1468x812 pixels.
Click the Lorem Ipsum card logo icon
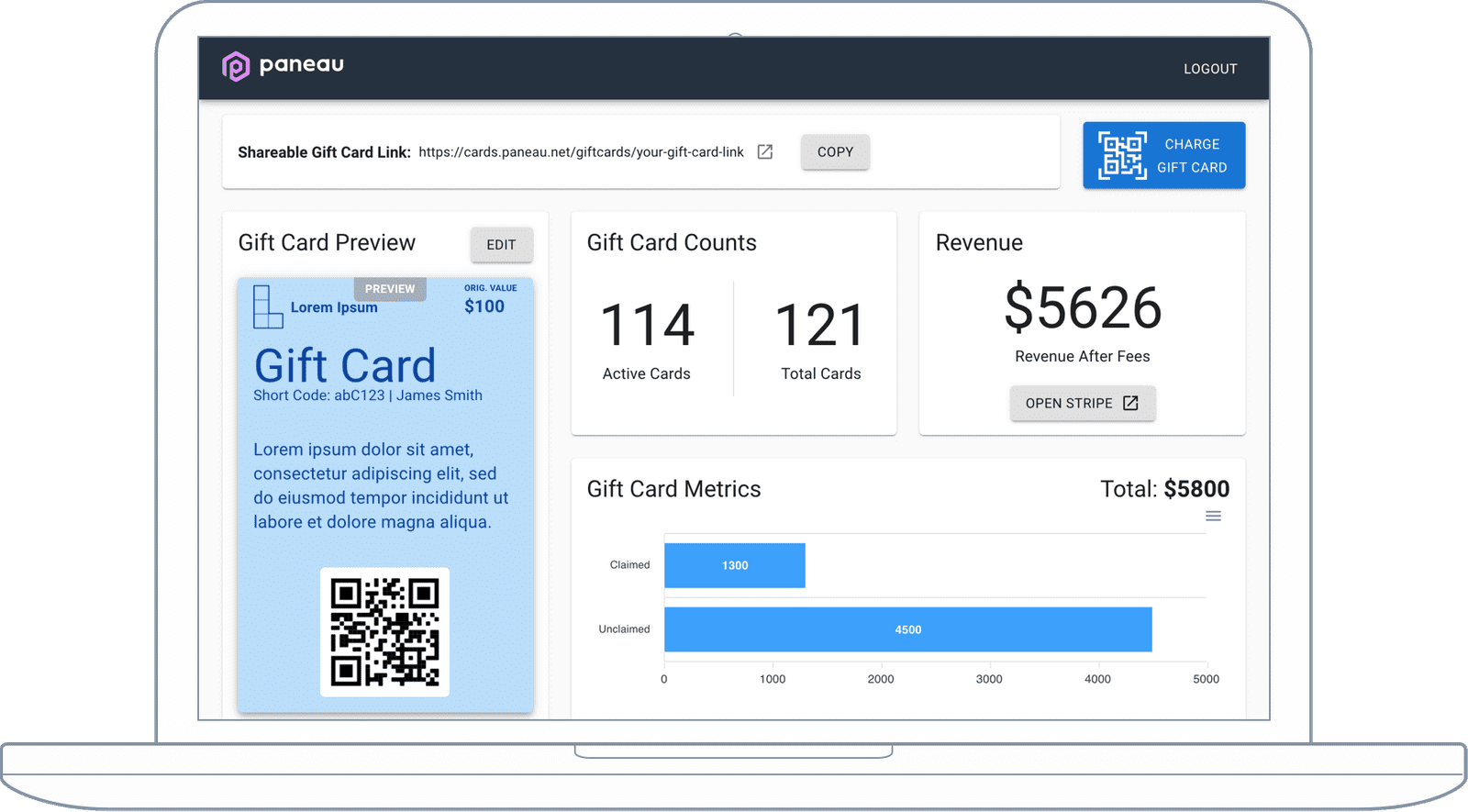click(267, 306)
